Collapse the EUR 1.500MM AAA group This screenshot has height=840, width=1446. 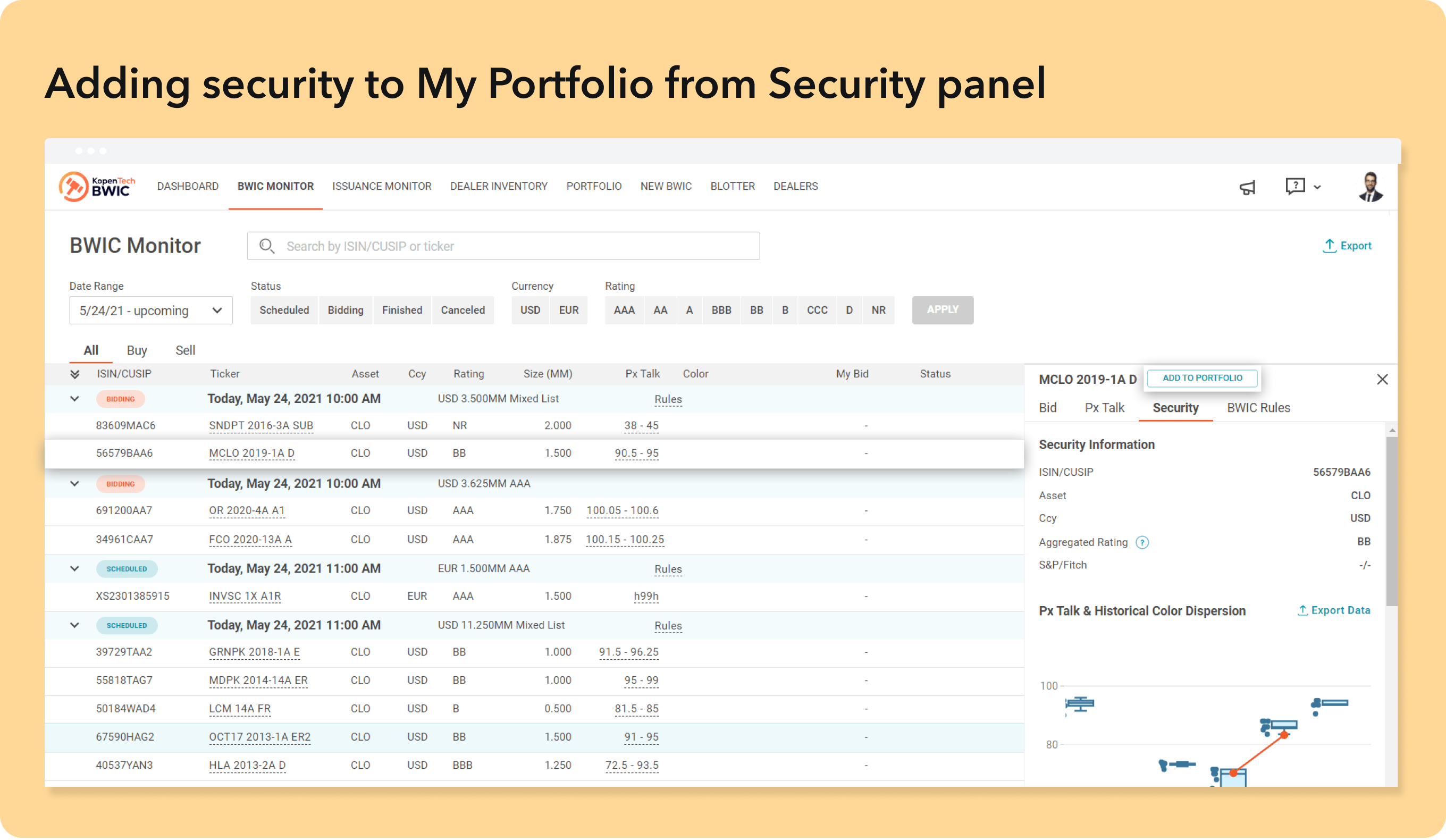point(74,569)
